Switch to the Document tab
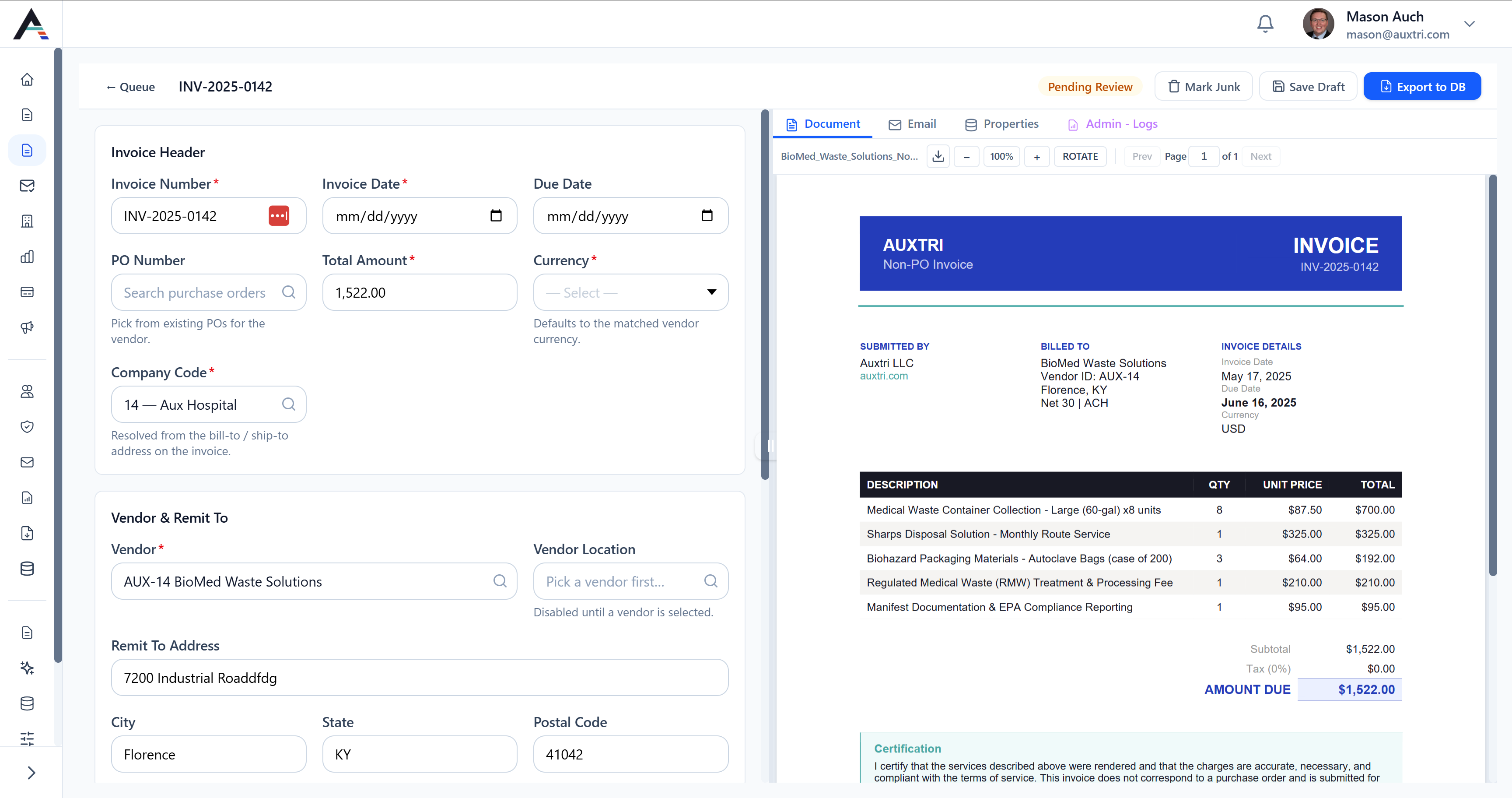This screenshot has width=1512, height=798. [x=822, y=124]
